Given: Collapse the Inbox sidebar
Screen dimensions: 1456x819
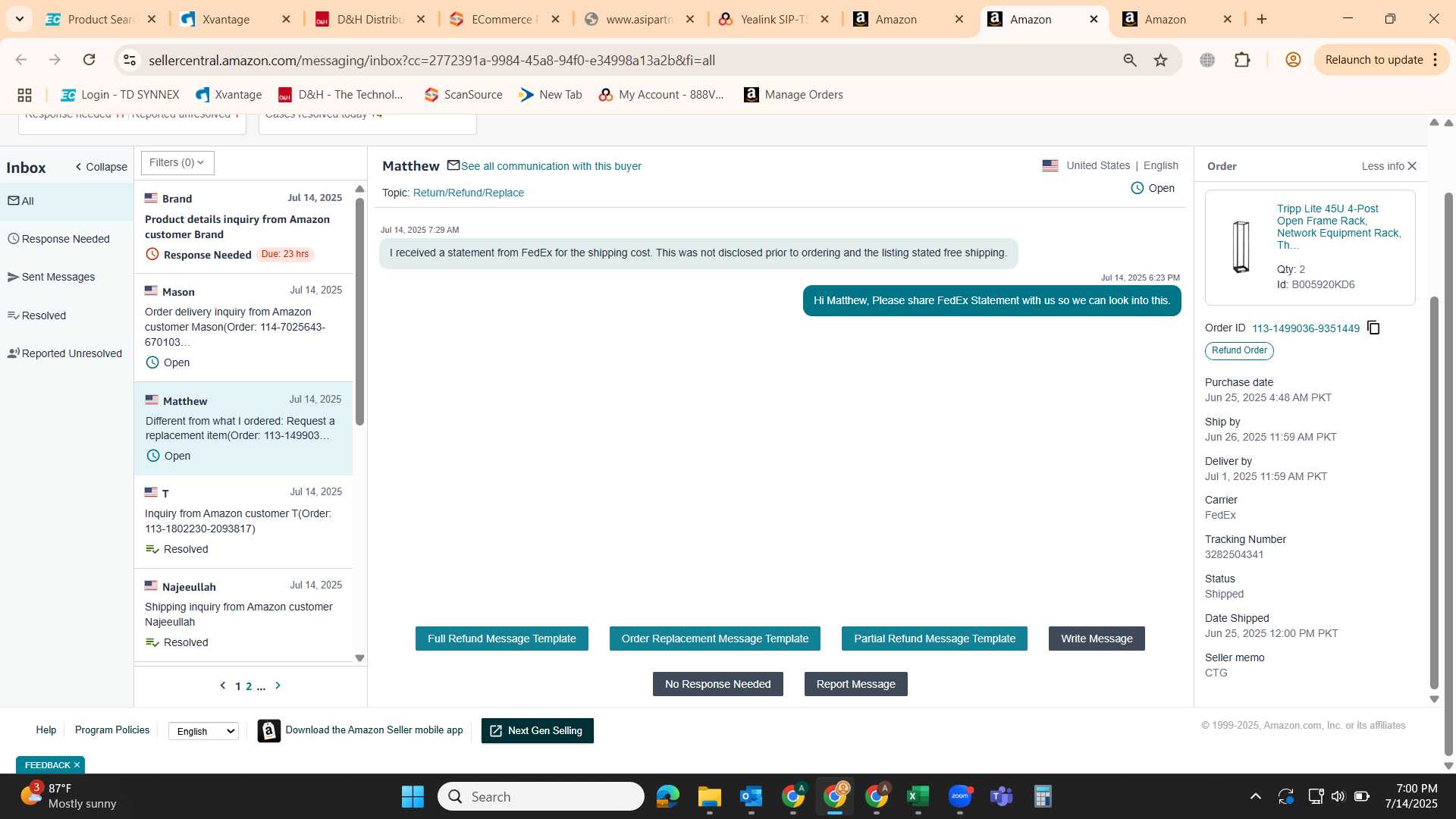Looking at the screenshot, I should (x=102, y=167).
